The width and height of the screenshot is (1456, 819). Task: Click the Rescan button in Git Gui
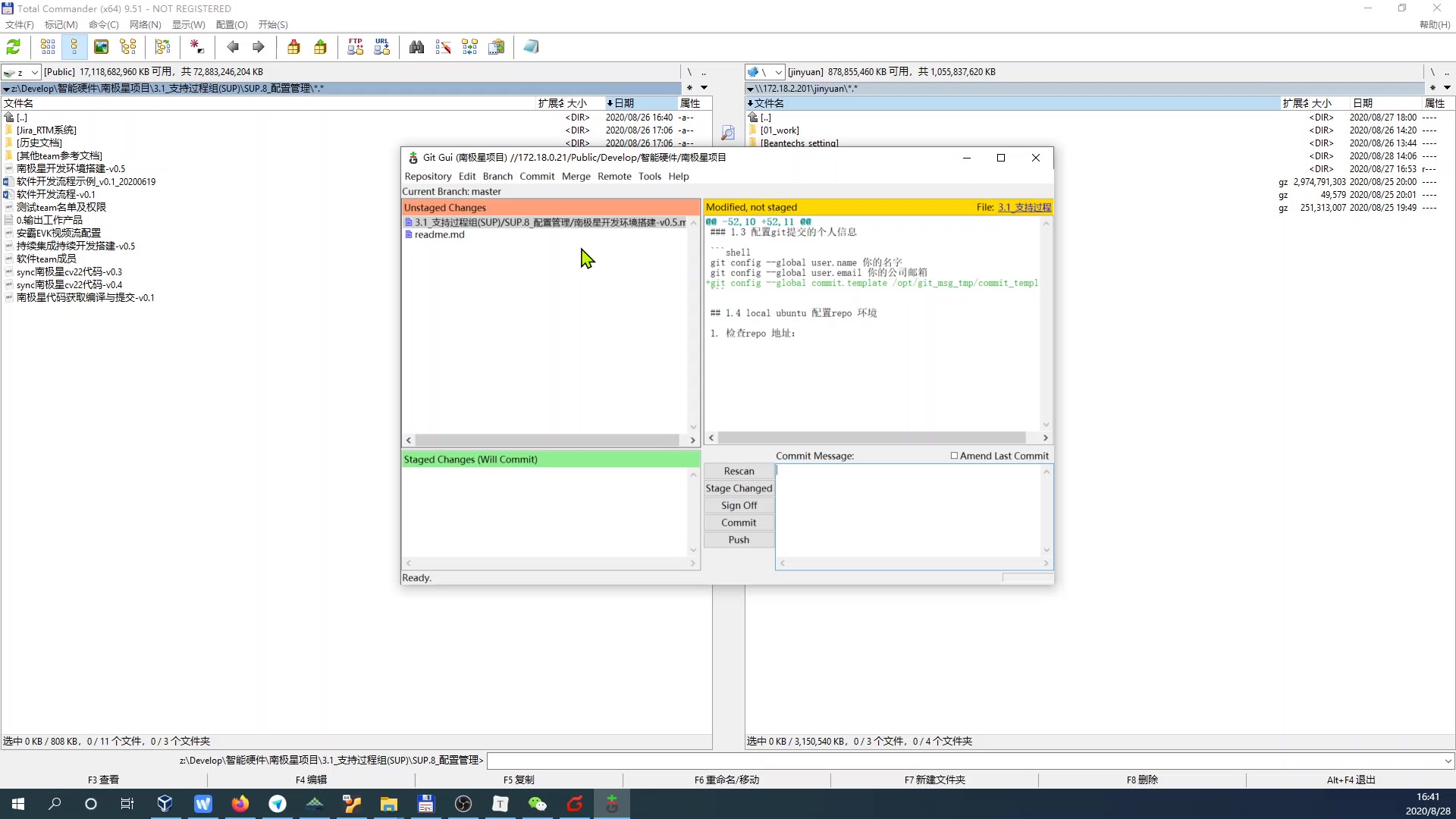coord(739,470)
